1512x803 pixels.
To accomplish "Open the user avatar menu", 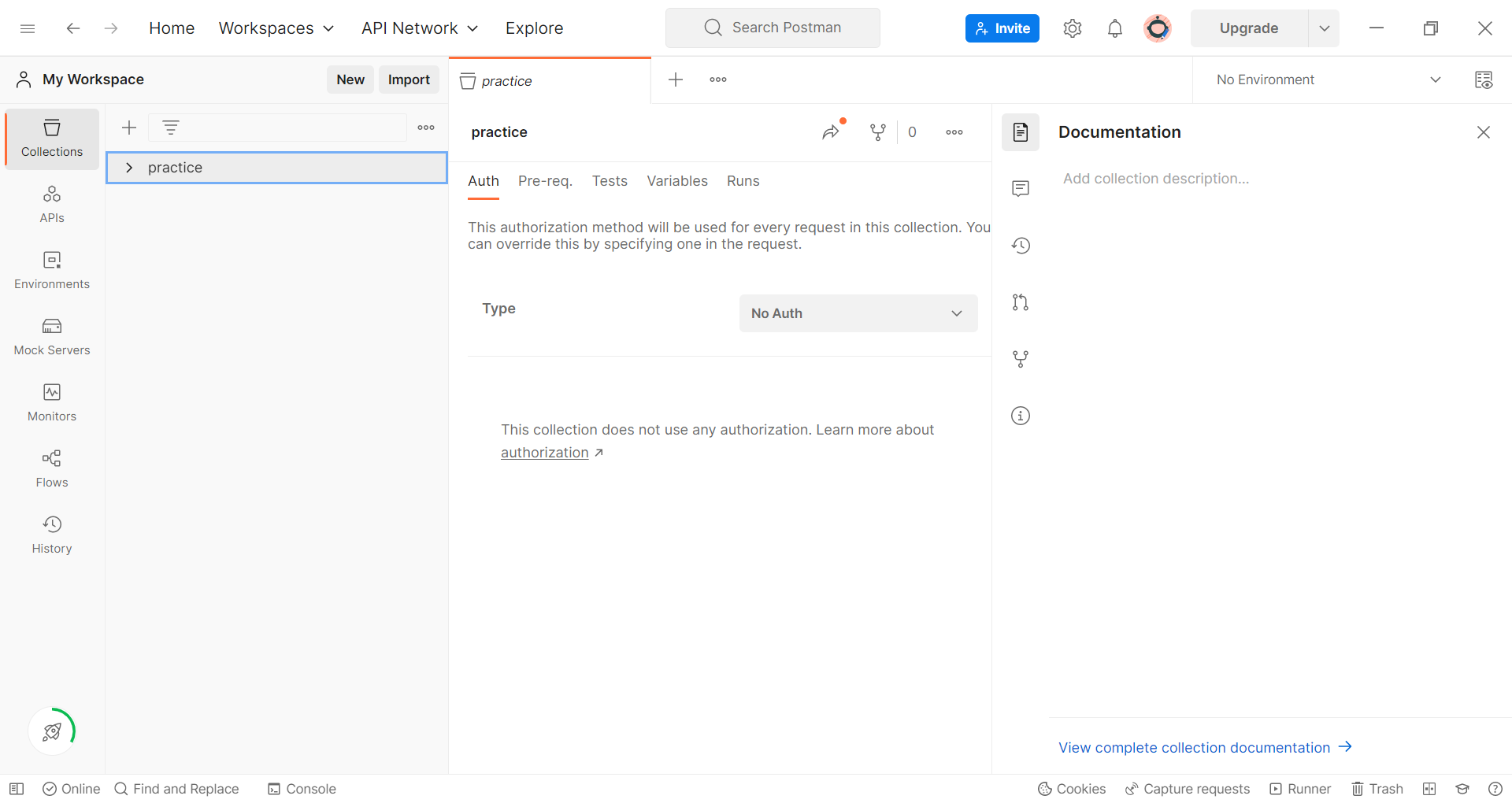I will 1157,28.
